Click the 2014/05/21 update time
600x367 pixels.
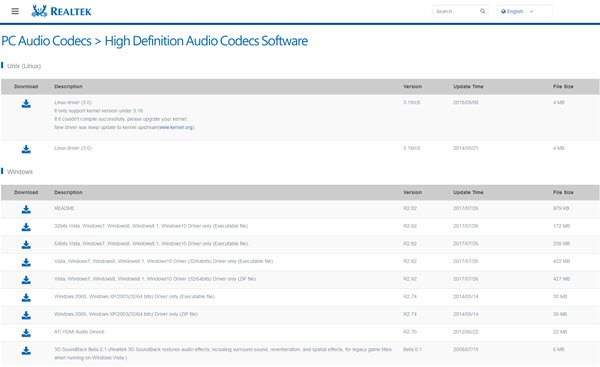coord(466,148)
